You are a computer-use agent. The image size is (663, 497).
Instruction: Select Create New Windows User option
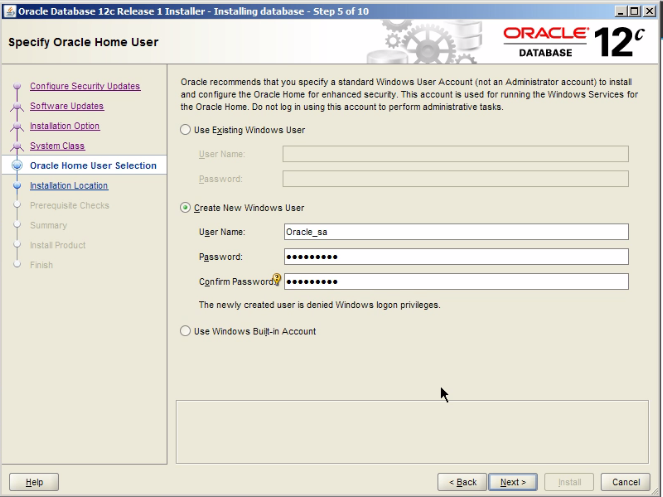(185, 208)
